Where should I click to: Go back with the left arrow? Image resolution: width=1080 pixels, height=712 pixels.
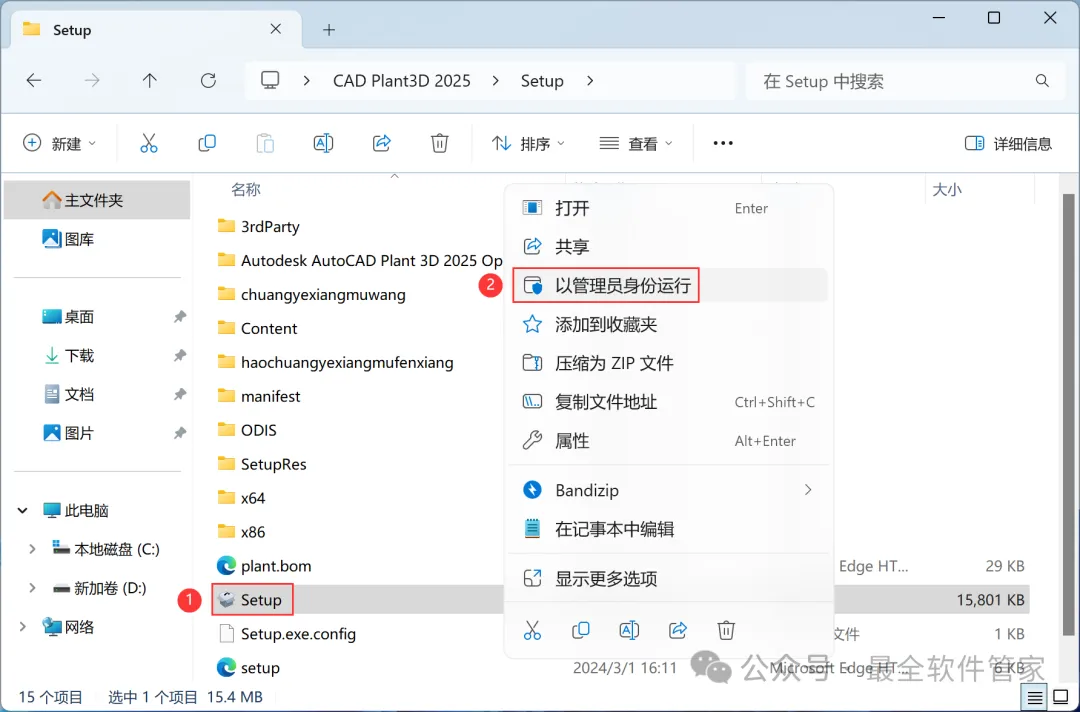pos(34,81)
